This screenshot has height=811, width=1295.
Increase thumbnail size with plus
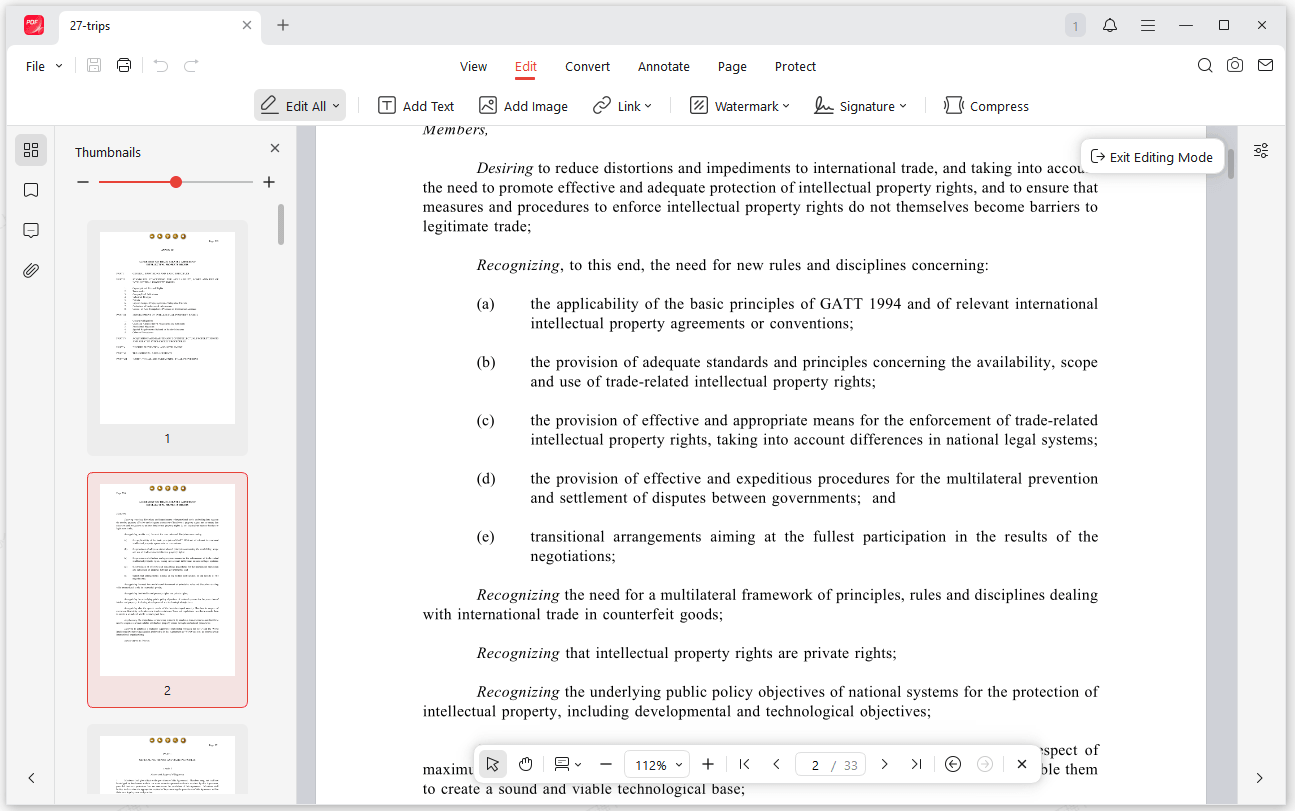(x=269, y=182)
